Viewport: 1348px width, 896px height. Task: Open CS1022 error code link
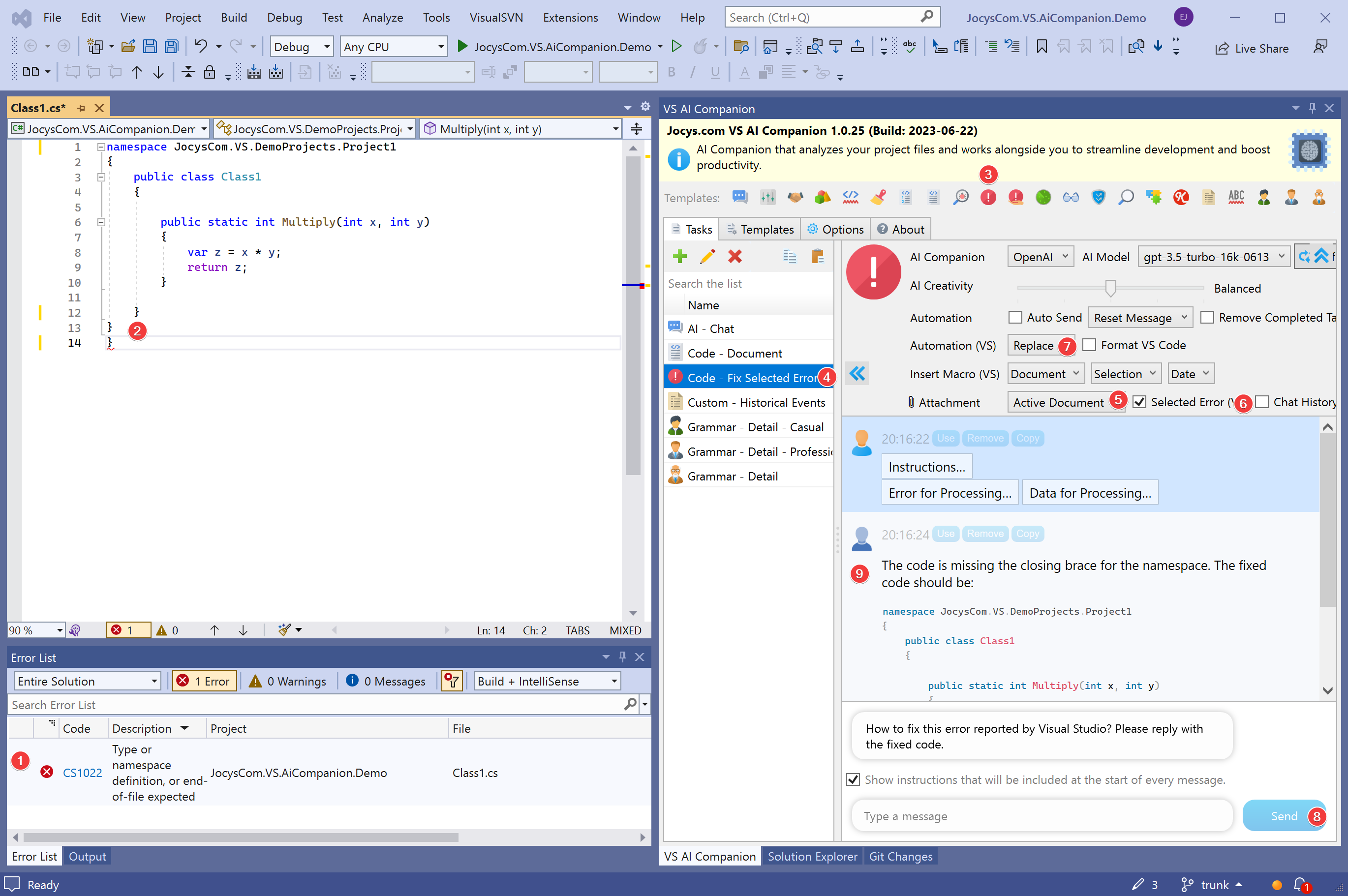coord(82,773)
